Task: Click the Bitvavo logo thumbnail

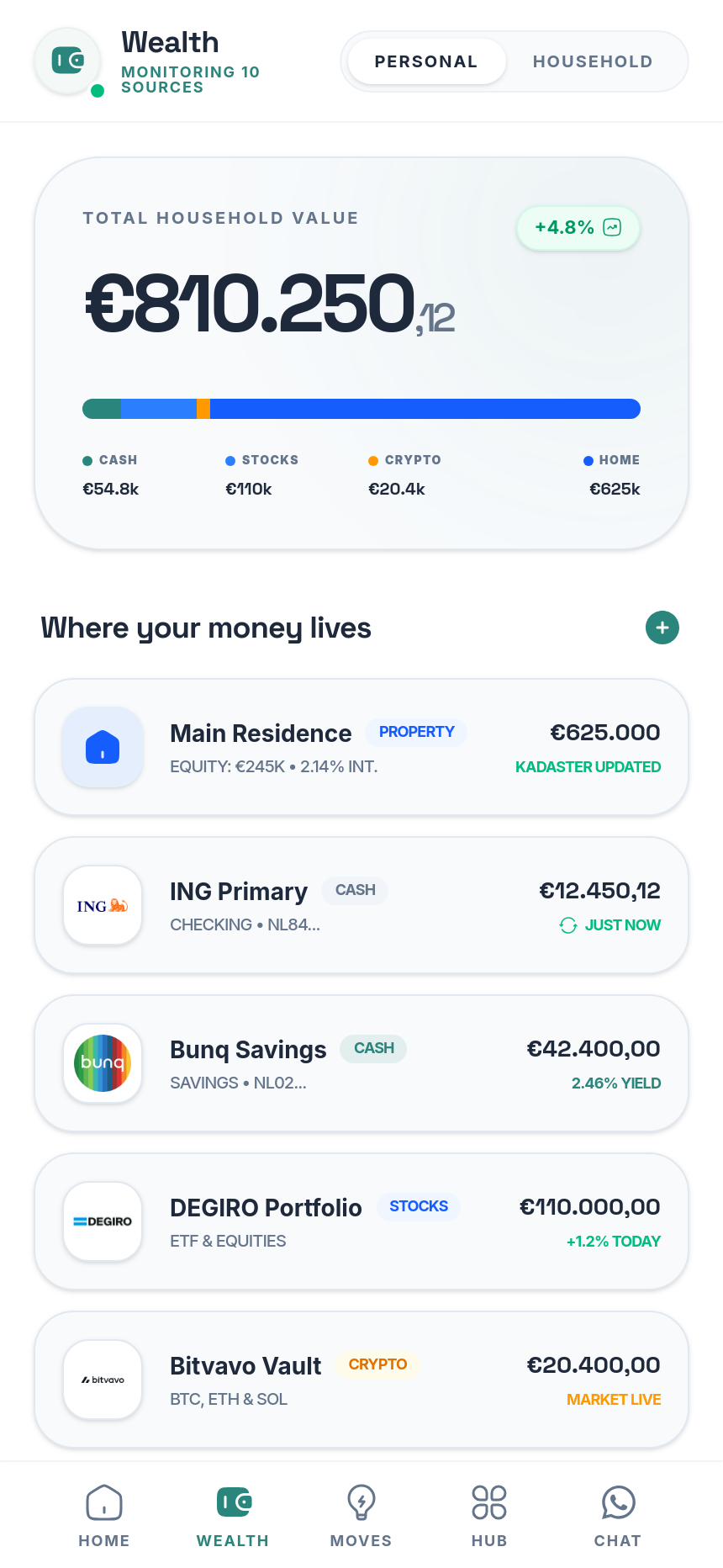Action: pos(103,1380)
